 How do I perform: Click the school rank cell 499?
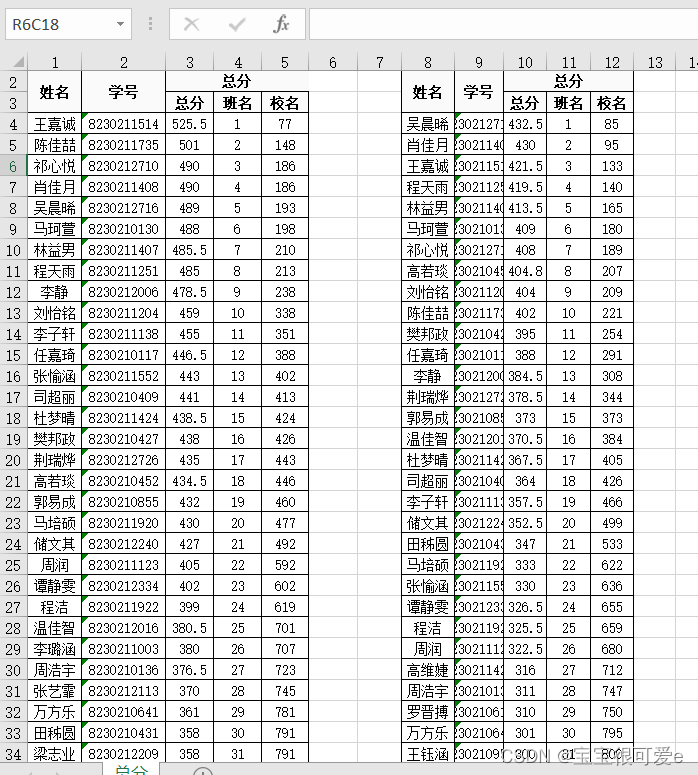612,523
